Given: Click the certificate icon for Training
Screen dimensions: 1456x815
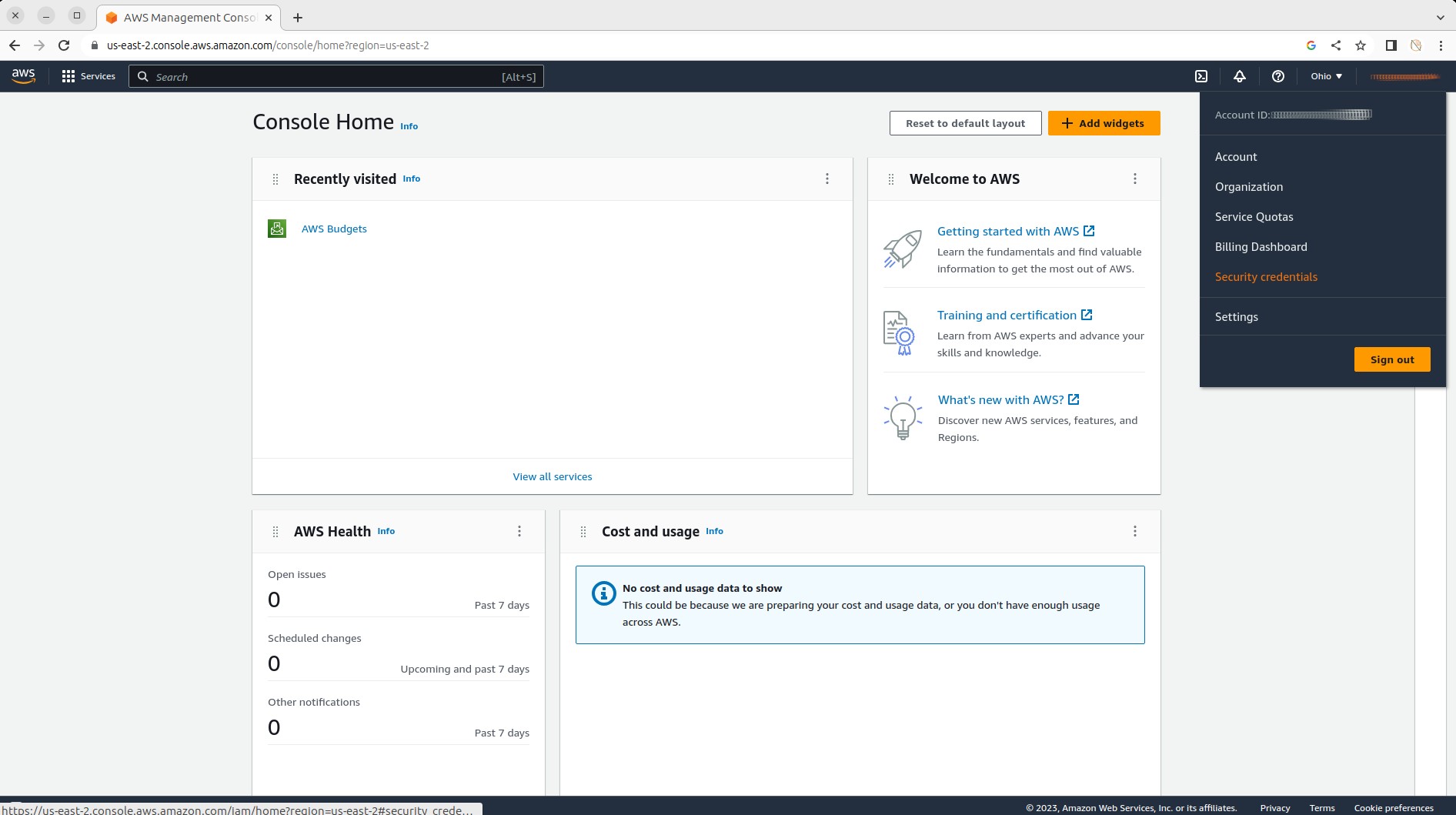Looking at the screenshot, I should pyautogui.click(x=899, y=333).
